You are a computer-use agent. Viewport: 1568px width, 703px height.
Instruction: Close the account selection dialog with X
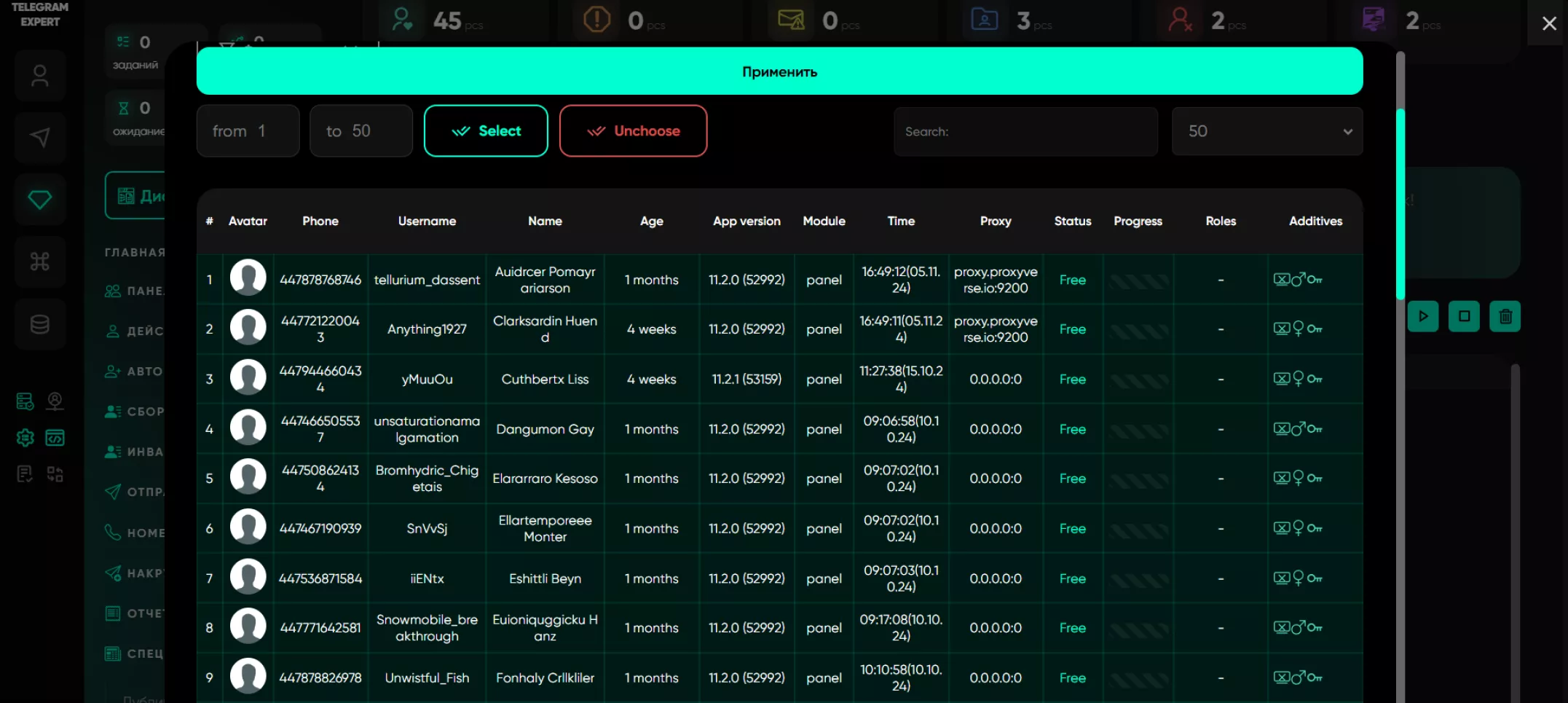click(1549, 23)
